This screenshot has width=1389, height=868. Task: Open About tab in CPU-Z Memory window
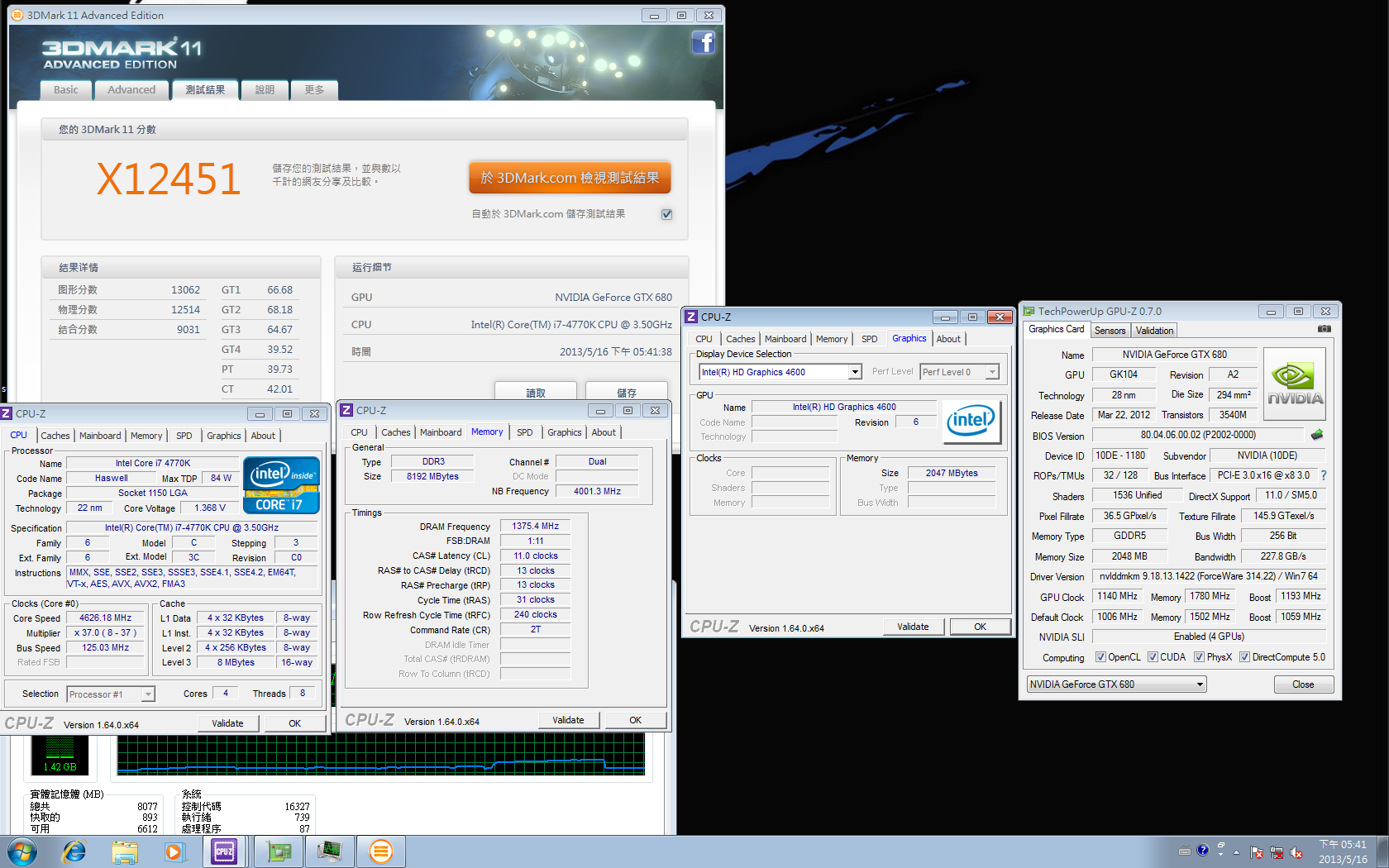point(604,432)
